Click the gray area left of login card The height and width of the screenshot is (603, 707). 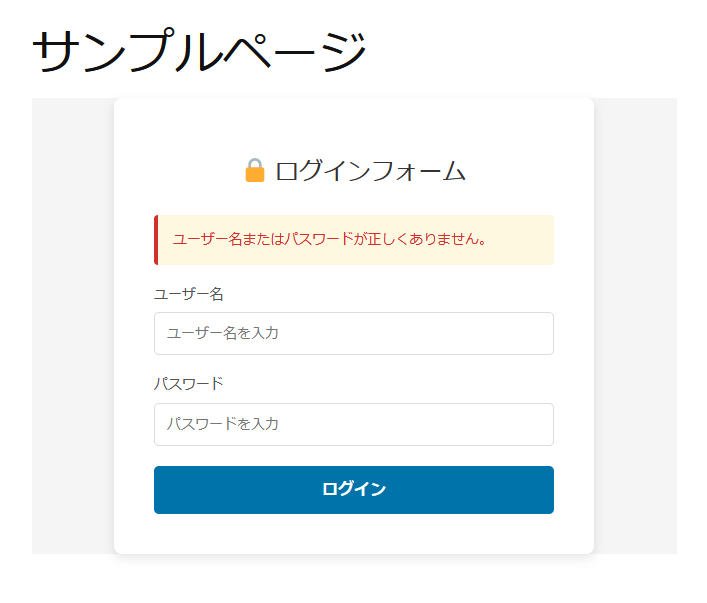point(72,330)
